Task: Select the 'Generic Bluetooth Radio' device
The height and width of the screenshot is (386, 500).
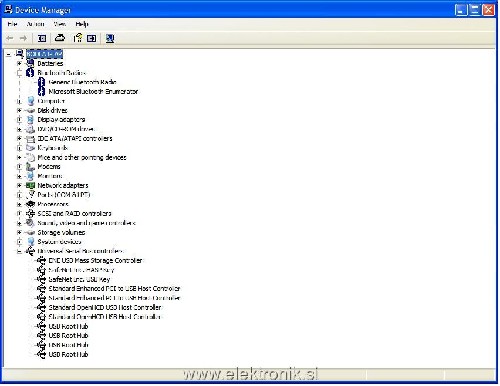Action: coord(82,82)
